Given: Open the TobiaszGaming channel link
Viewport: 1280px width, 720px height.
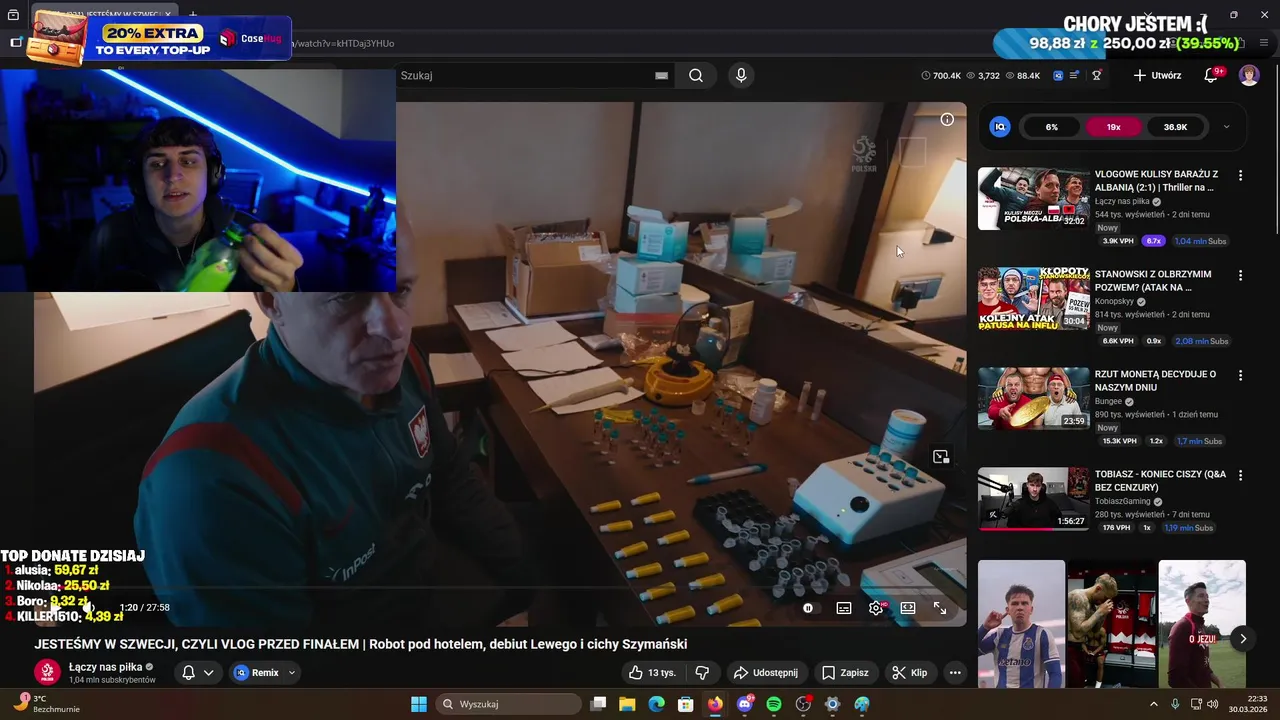Looking at the screenshot, I should (1123, 501).
